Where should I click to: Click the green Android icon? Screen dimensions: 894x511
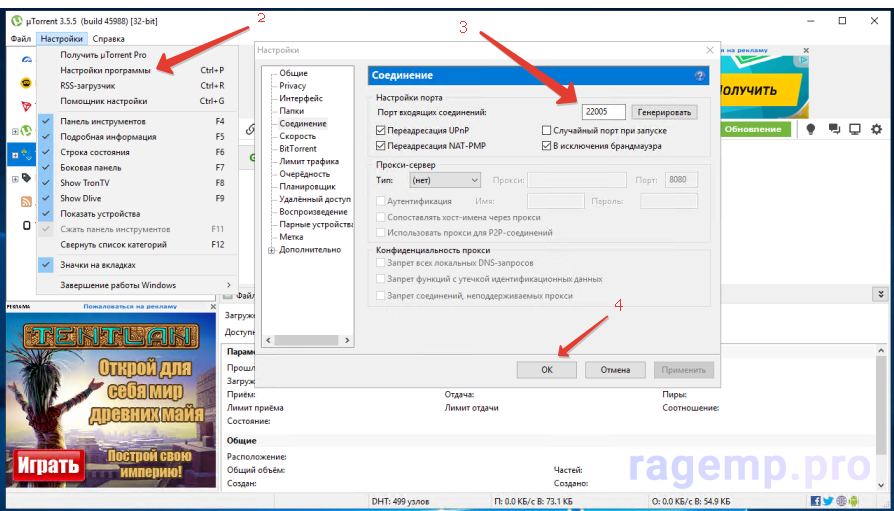854,501
